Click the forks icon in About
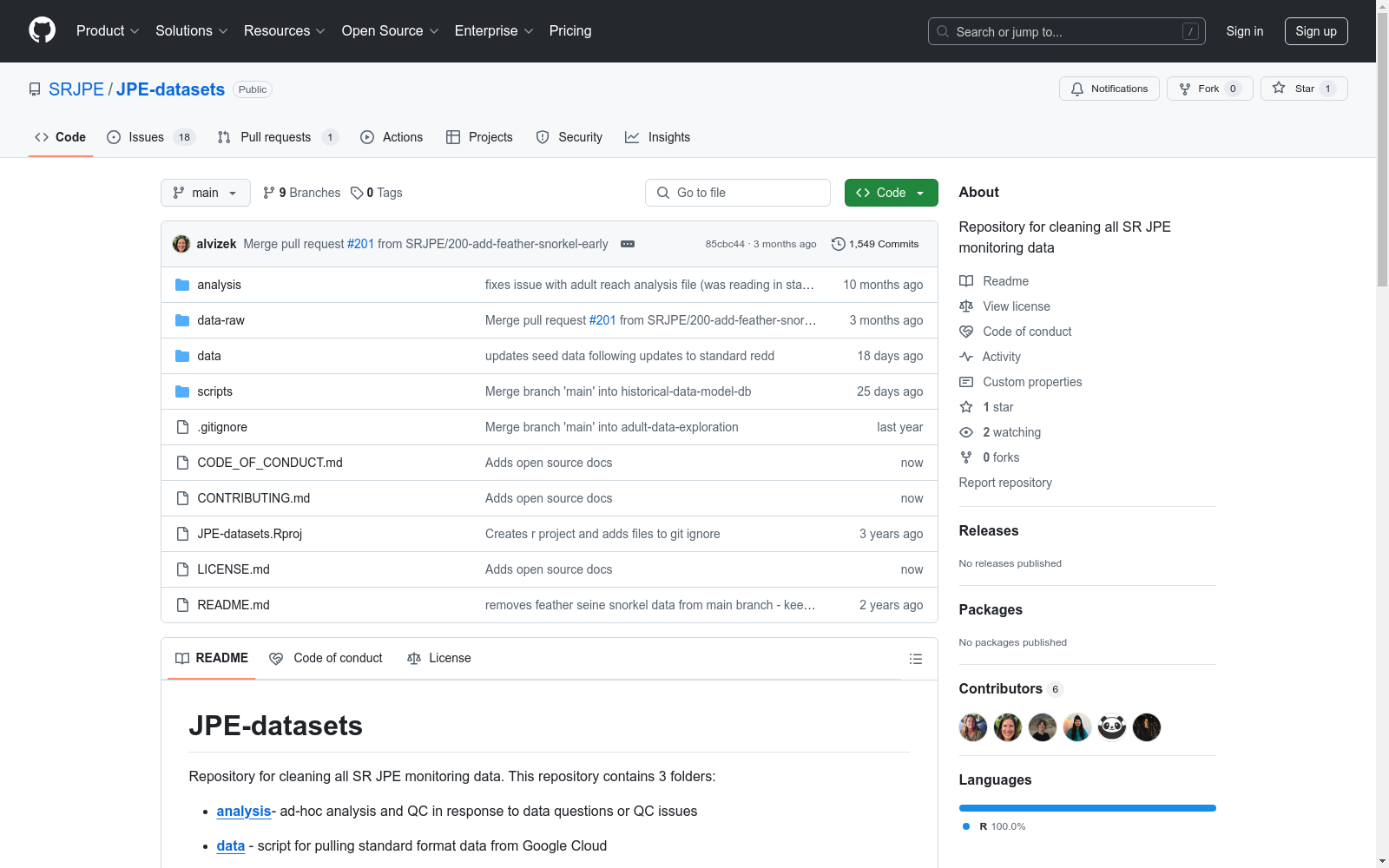The width and height of the screenshot is (1389, 868). (966, 457)
